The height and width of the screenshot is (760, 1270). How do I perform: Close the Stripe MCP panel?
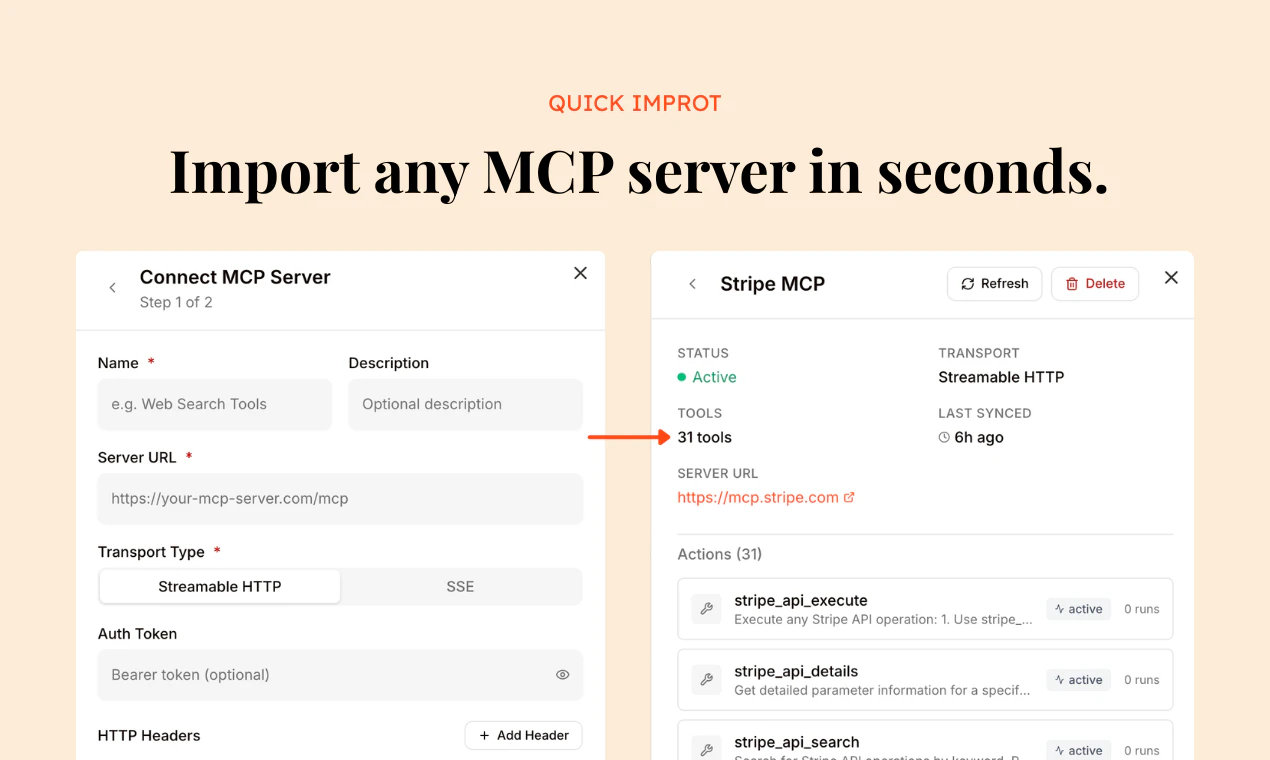(x=1171, y=278)
